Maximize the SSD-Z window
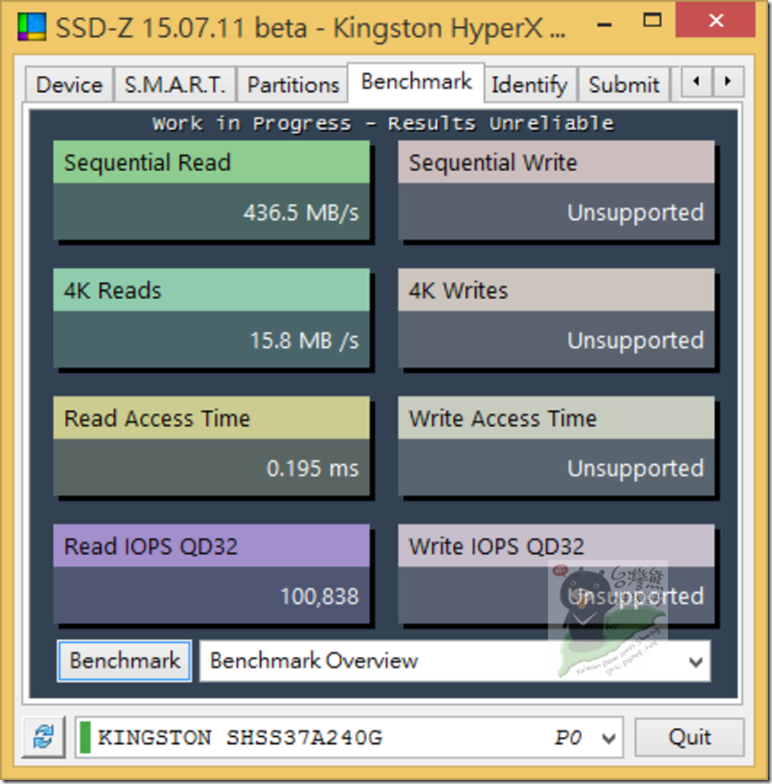 (652, 21)
